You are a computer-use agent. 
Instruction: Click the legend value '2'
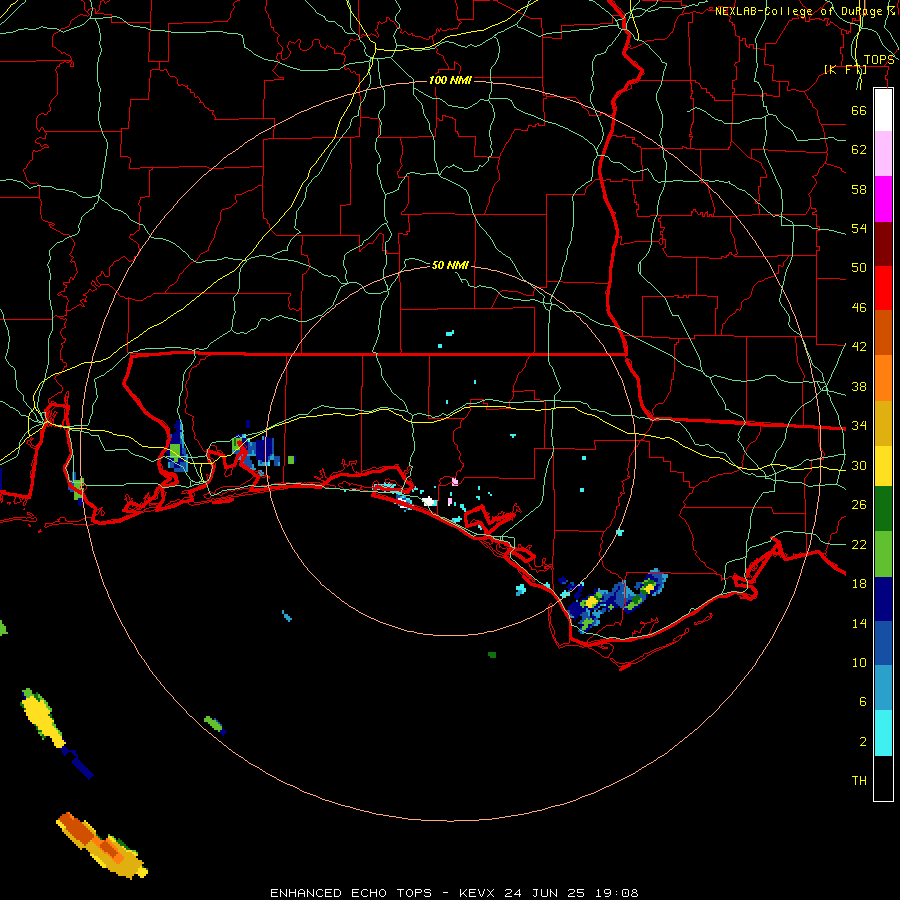tap(863, 742)
